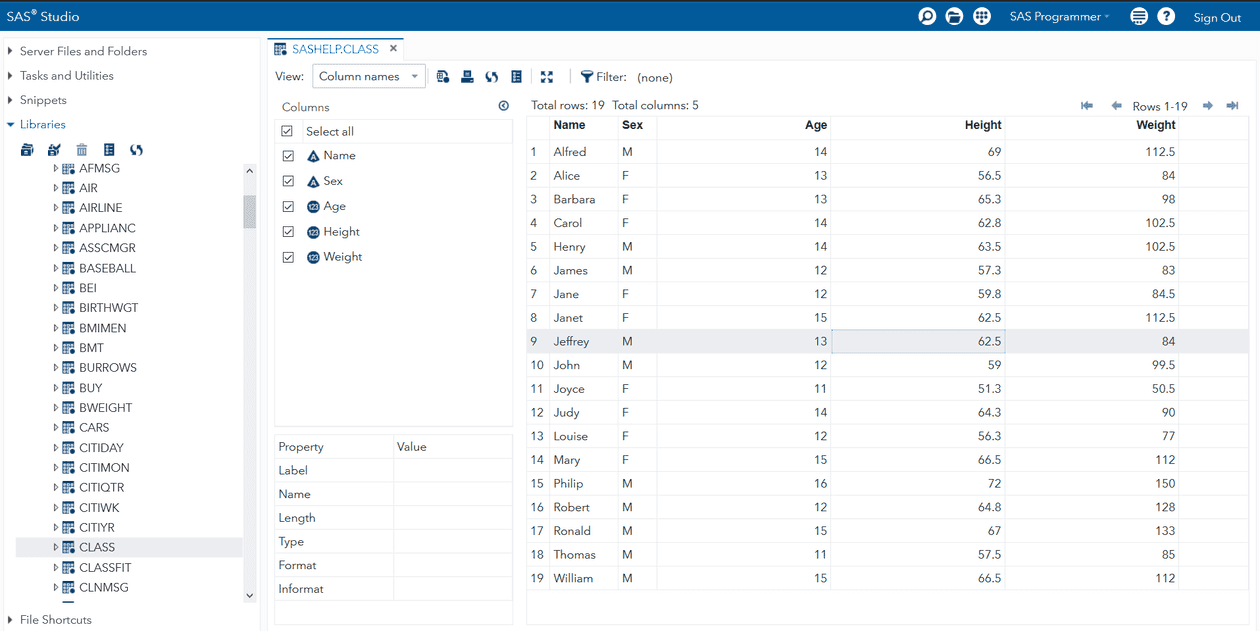Image resolution: width=1260 pixels, height=631 pixels.
Task: Click the Sign Out button
Action: tap(1216, 17)
